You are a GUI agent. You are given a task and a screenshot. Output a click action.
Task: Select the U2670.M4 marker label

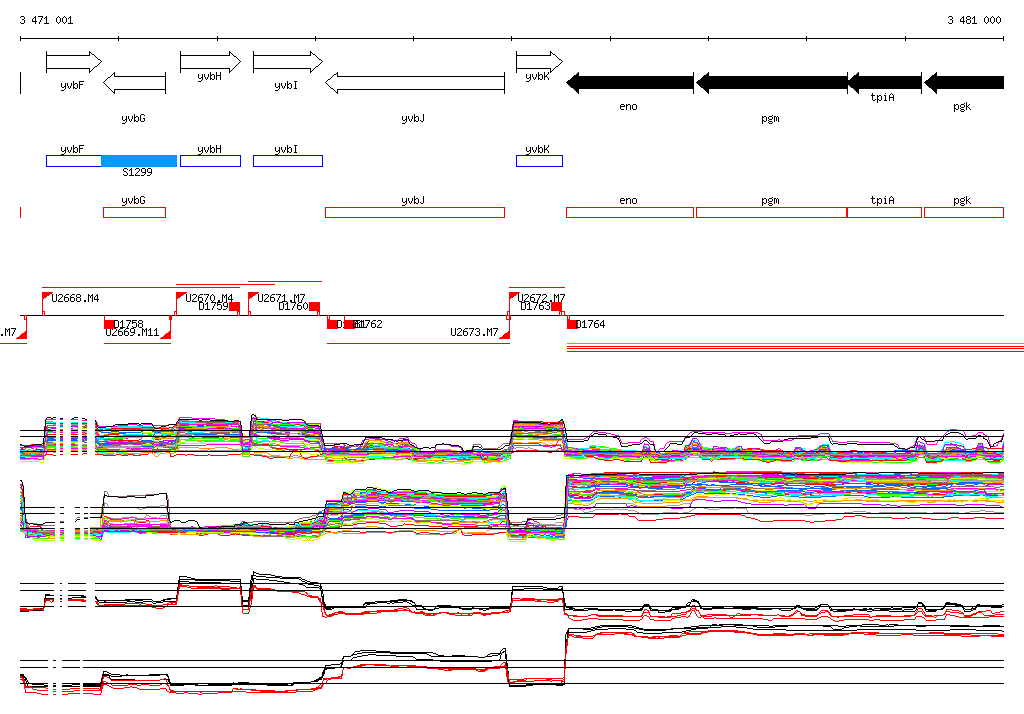point(209,298)
